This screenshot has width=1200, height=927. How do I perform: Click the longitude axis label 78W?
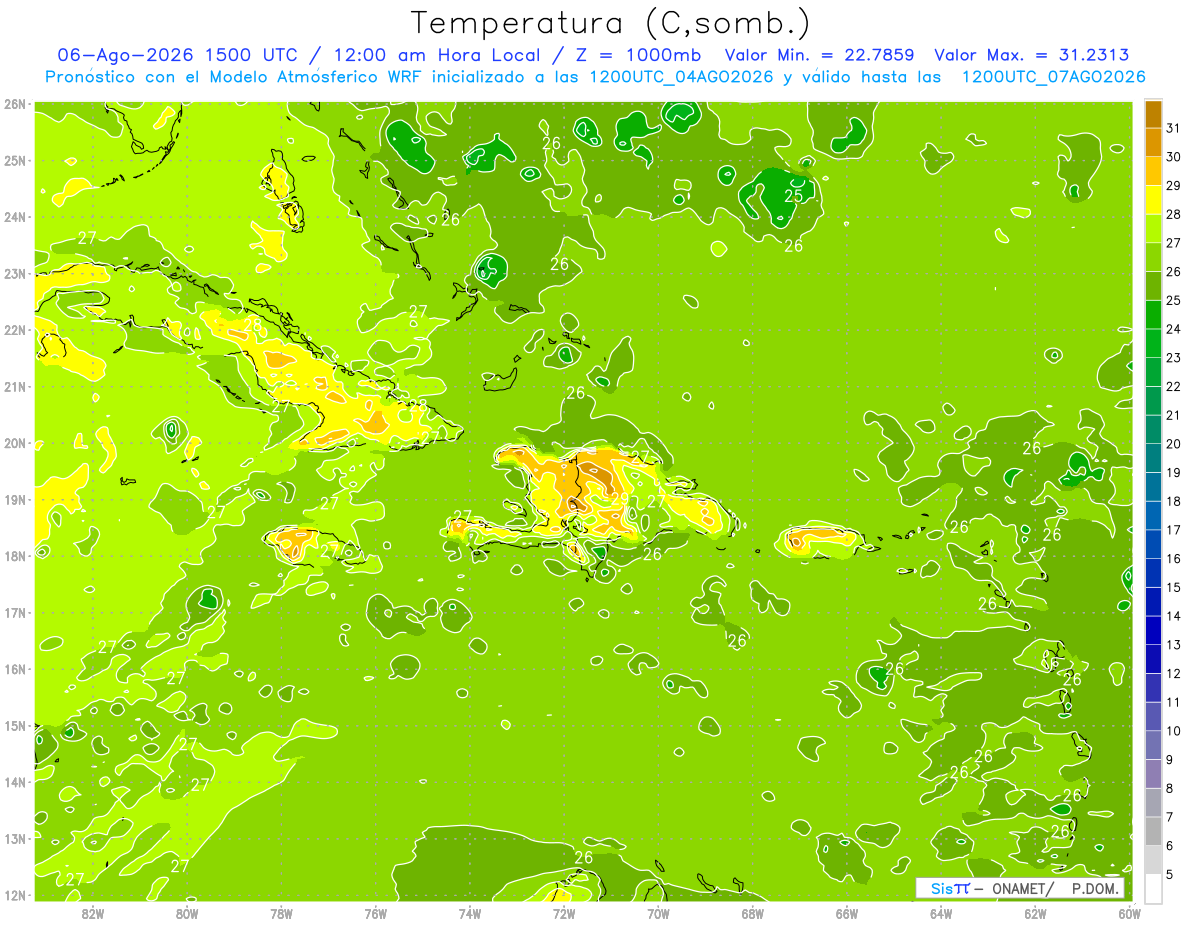point(281,914)
